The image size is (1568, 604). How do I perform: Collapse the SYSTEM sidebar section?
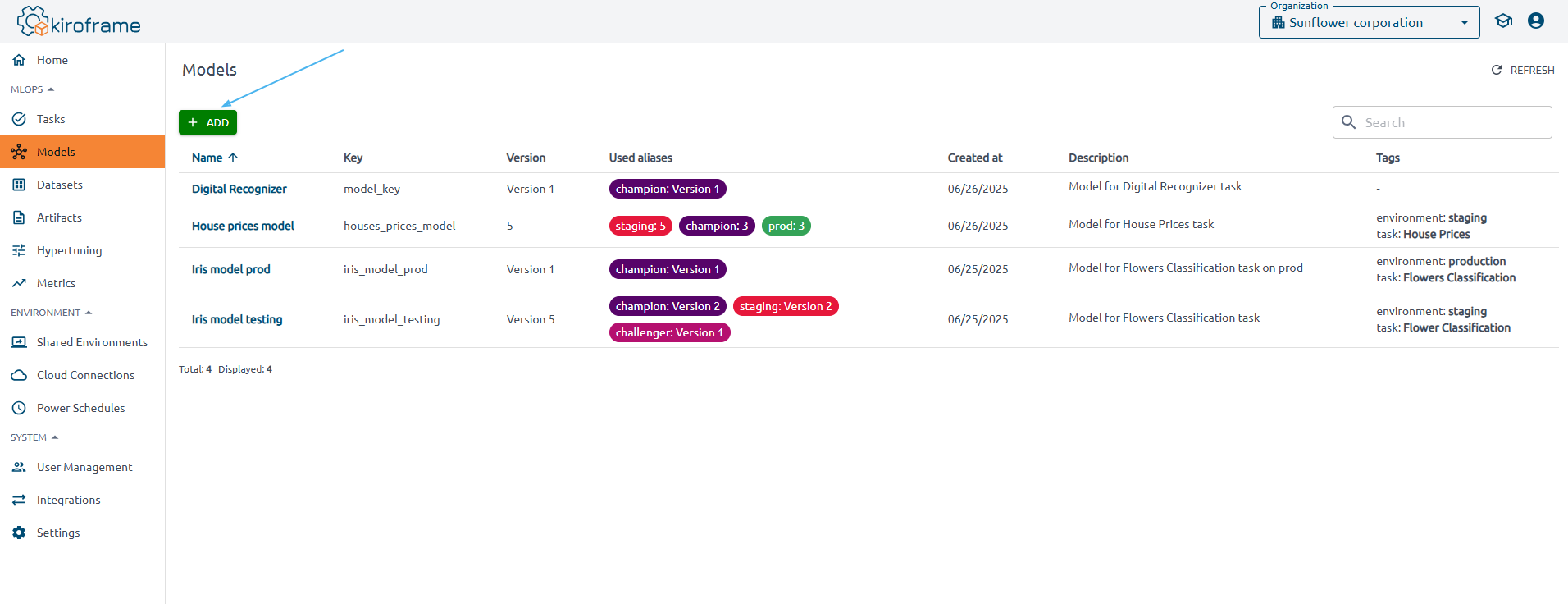[34, 437]
